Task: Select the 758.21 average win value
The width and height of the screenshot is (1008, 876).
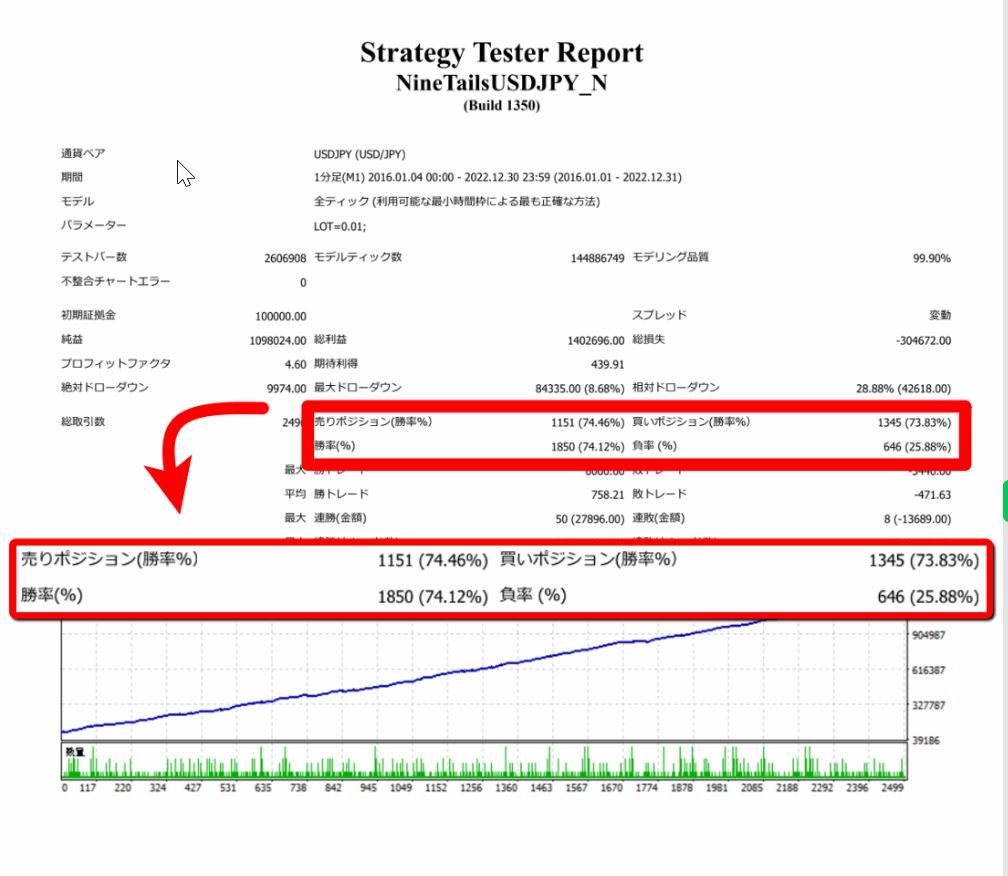Action: point(608,495)
